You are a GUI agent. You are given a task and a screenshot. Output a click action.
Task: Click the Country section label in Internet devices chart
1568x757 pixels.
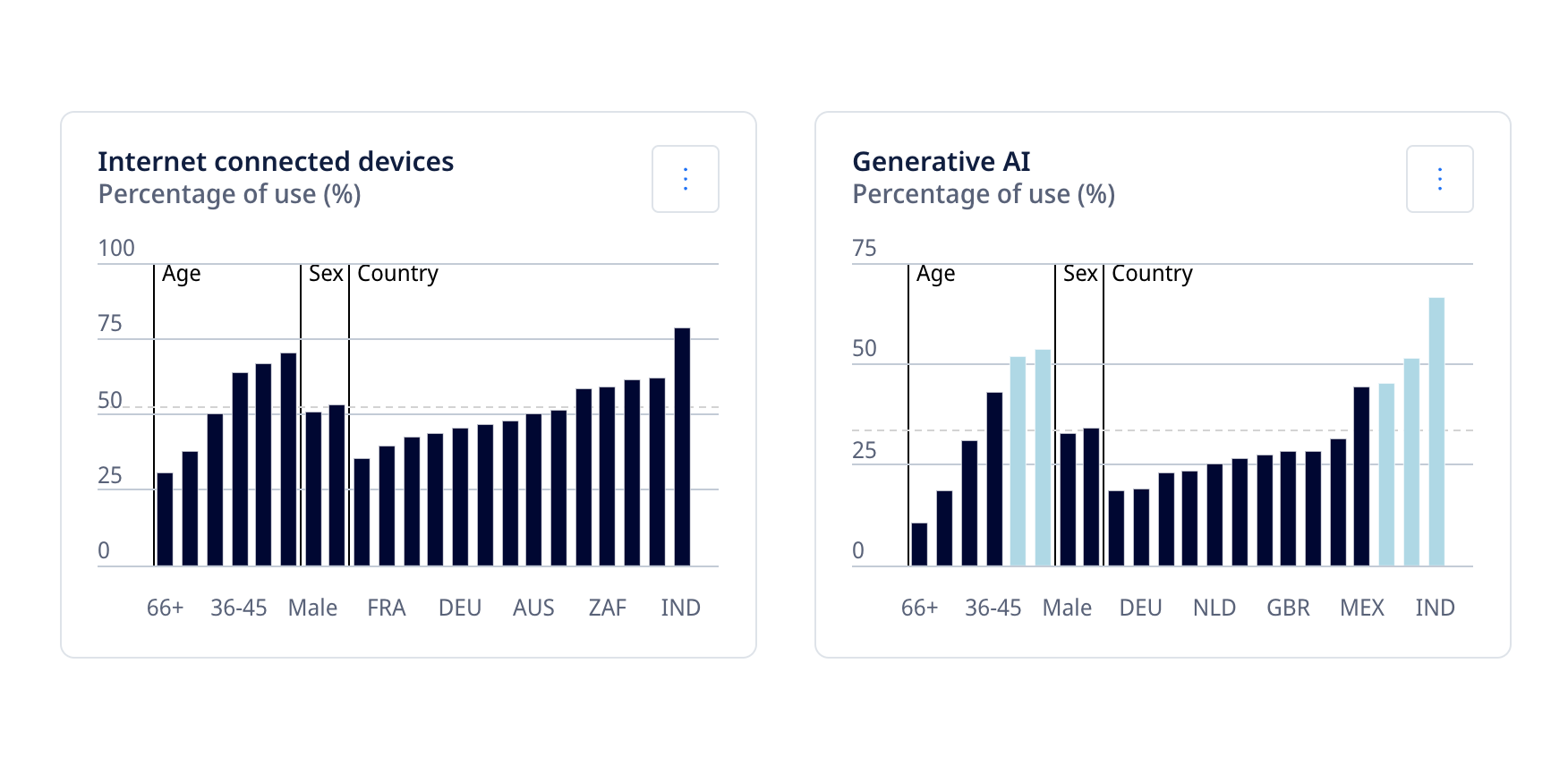pos(397,274)
